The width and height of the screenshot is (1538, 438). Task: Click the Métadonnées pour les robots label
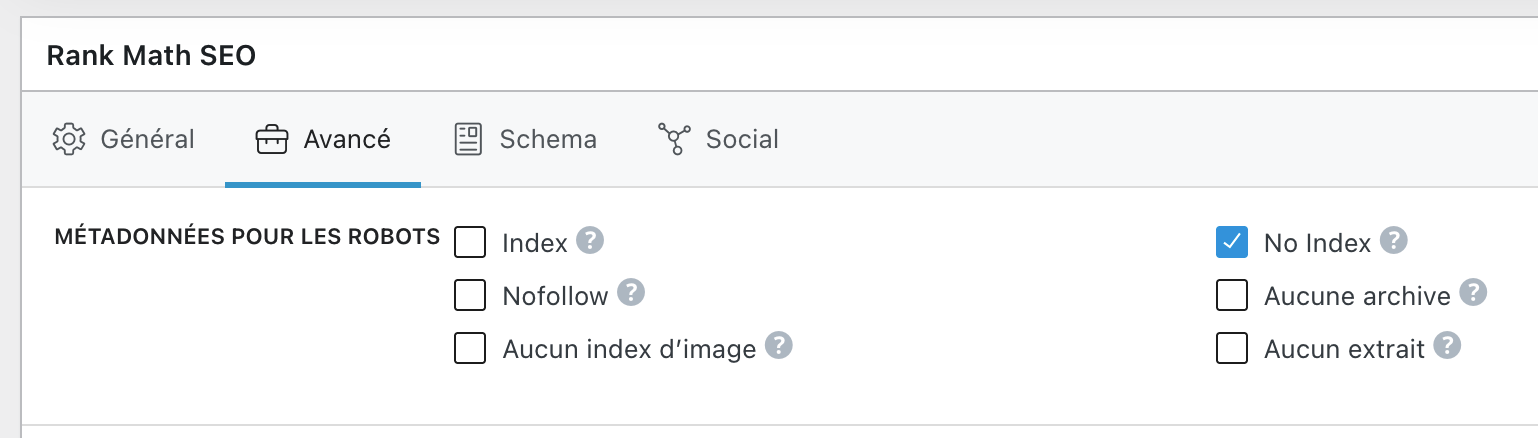247,237
